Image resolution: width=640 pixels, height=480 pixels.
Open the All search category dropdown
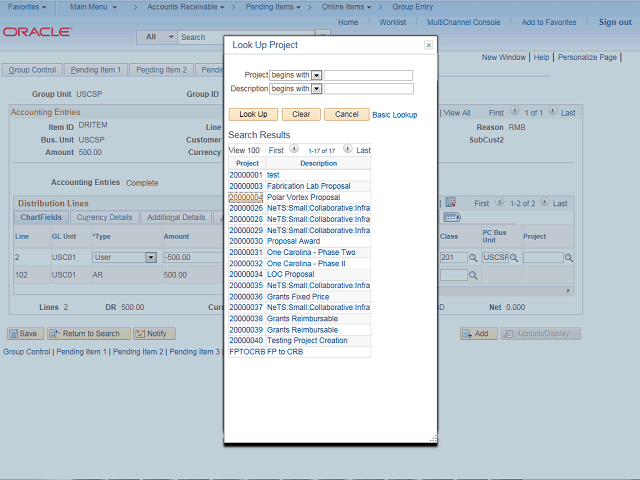point(157,37)
